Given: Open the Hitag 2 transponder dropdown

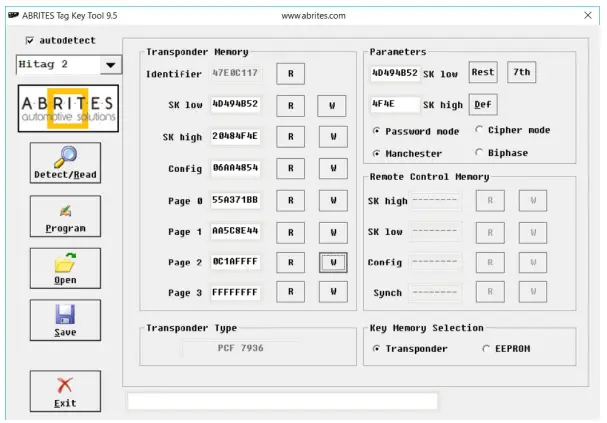Looking at the screenshot, I should (x=110, y=65).
